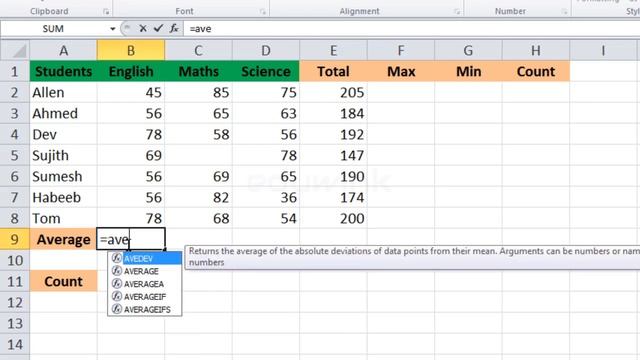
Task: Click the Count label cell in row 11
Action: pos(63,281)
